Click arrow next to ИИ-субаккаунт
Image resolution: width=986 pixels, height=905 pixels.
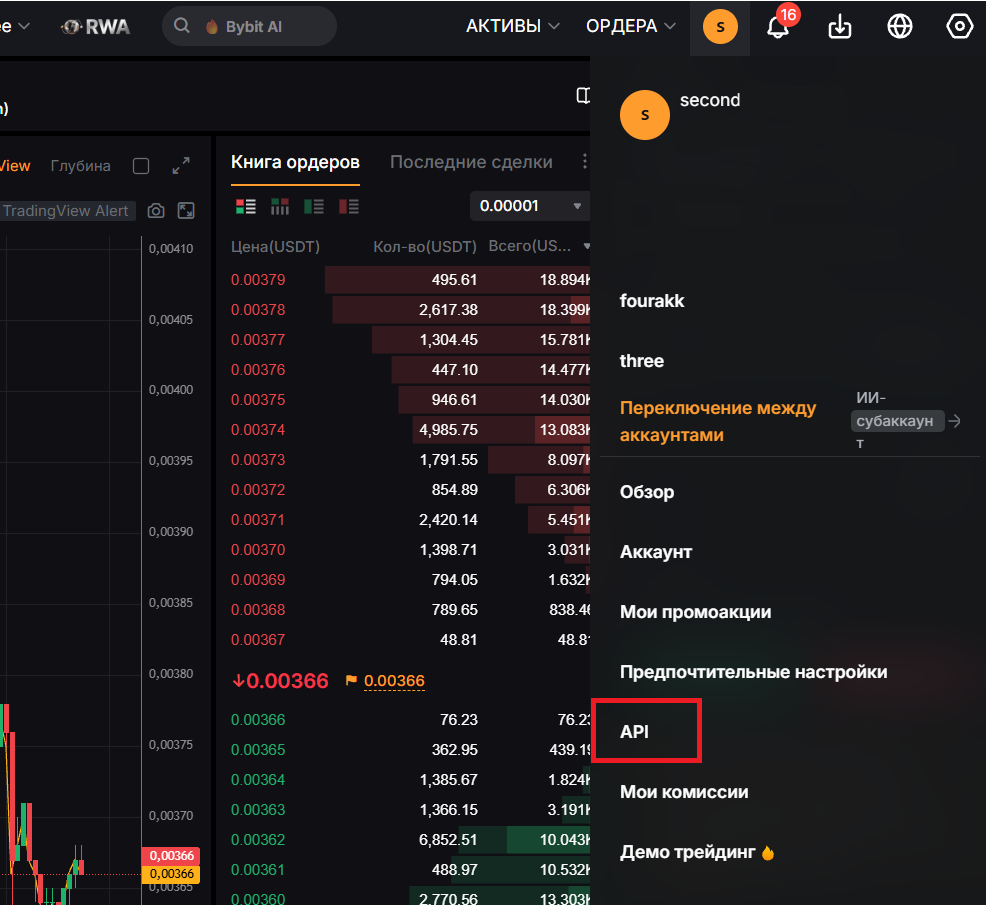point(955,421)
